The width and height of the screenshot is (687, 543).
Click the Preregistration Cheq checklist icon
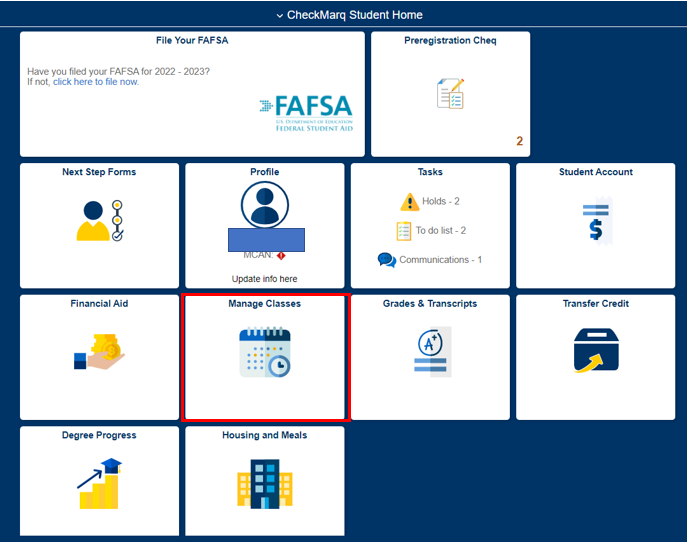(450, 94)
